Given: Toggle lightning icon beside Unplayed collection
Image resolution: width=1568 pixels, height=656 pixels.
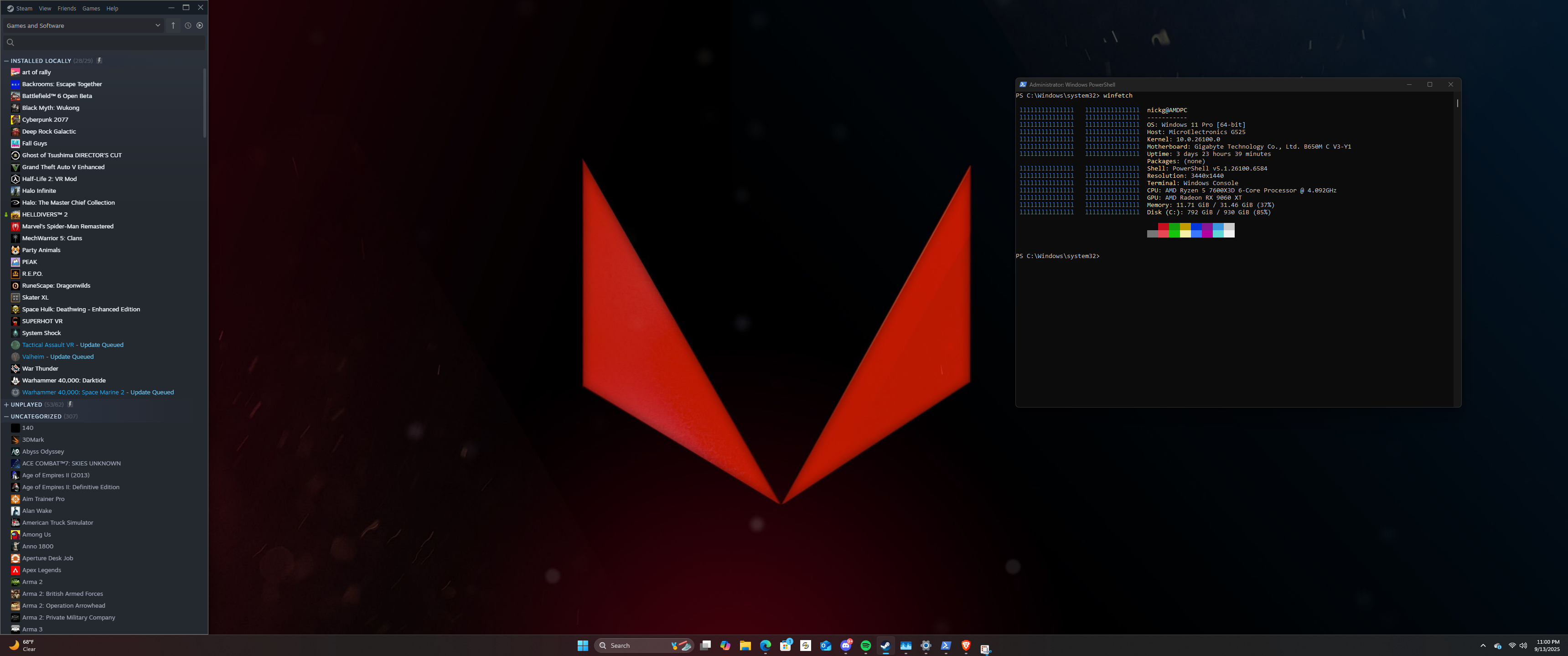Looking at the screenshot, I should tap(70, 405).
